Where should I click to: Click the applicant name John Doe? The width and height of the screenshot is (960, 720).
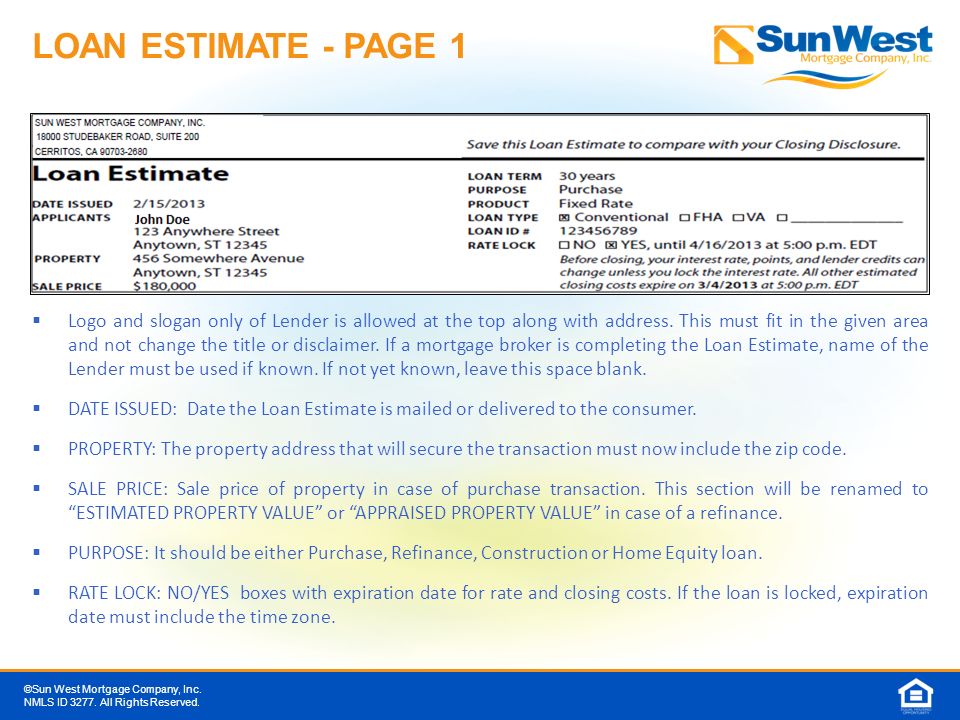[162, 219]
